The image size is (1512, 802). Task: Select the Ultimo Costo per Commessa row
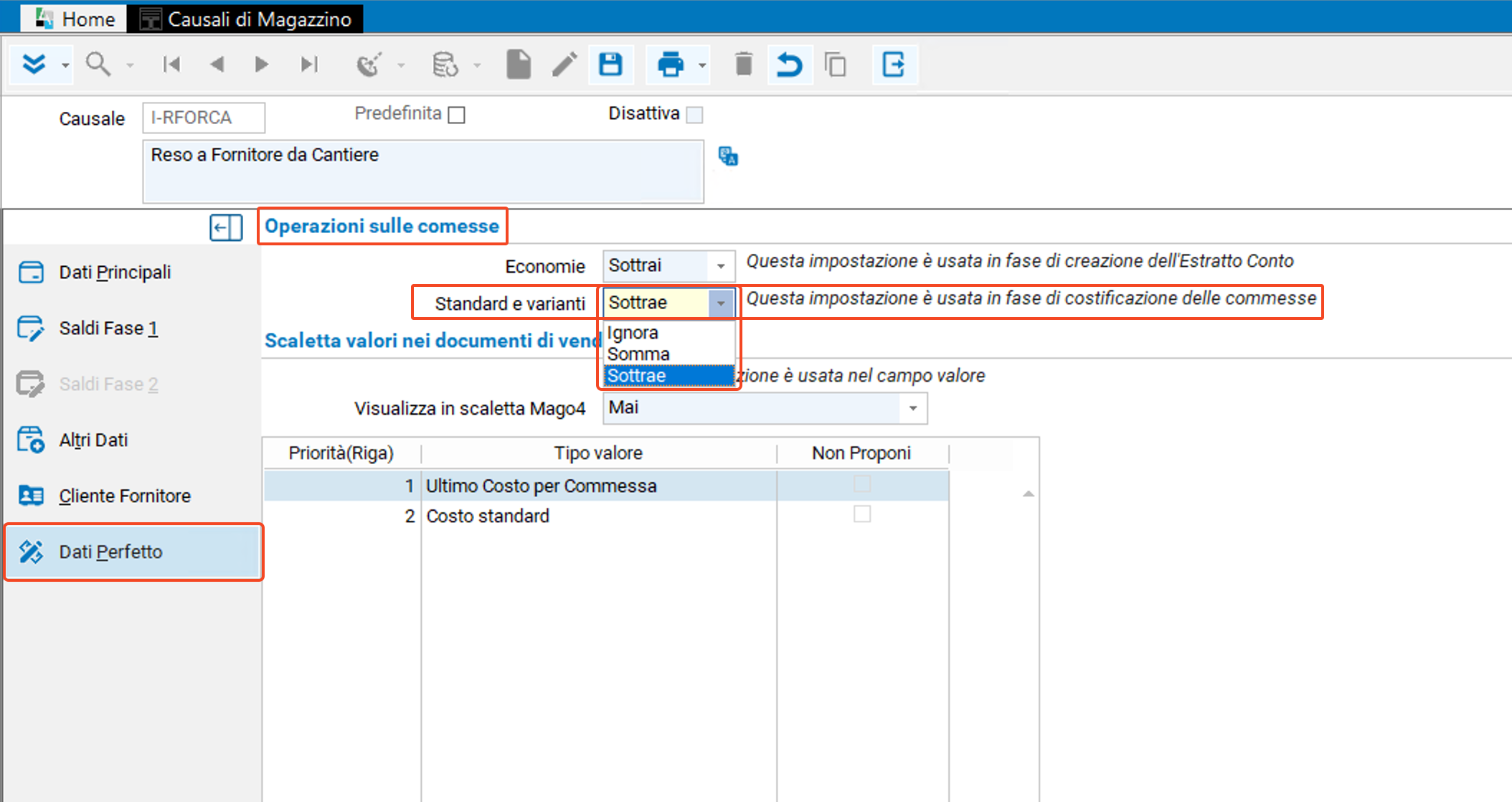tap(606, 486)
